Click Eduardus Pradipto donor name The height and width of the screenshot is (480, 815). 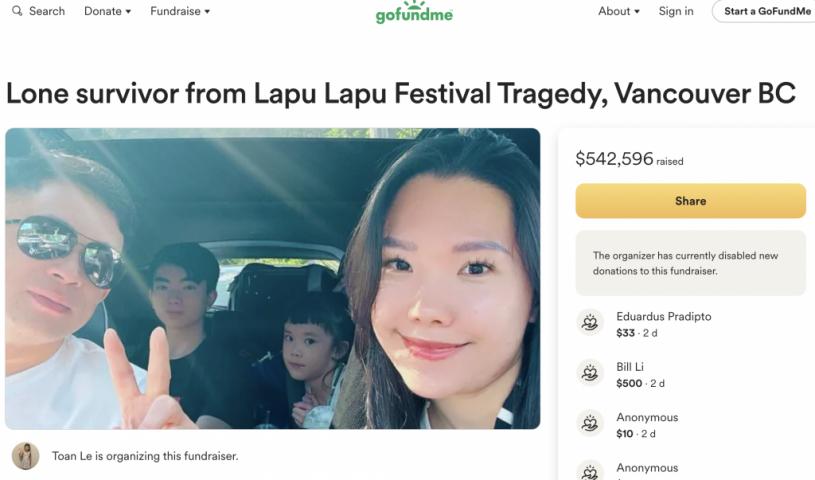[x=663, y=316]
